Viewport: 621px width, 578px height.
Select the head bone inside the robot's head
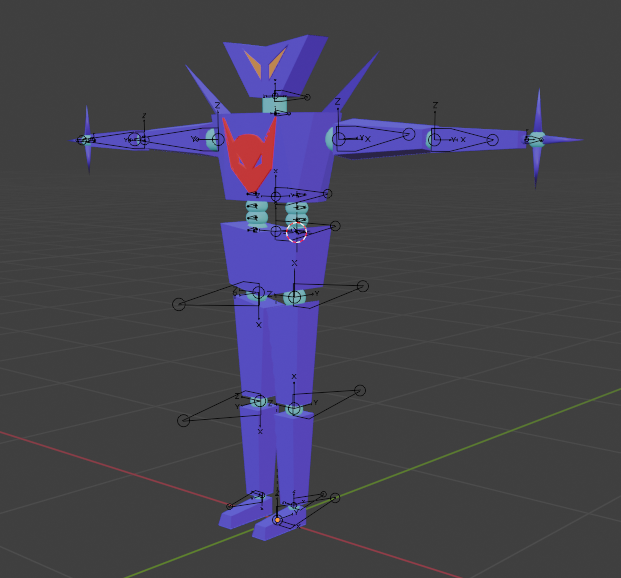pos(290,96)
